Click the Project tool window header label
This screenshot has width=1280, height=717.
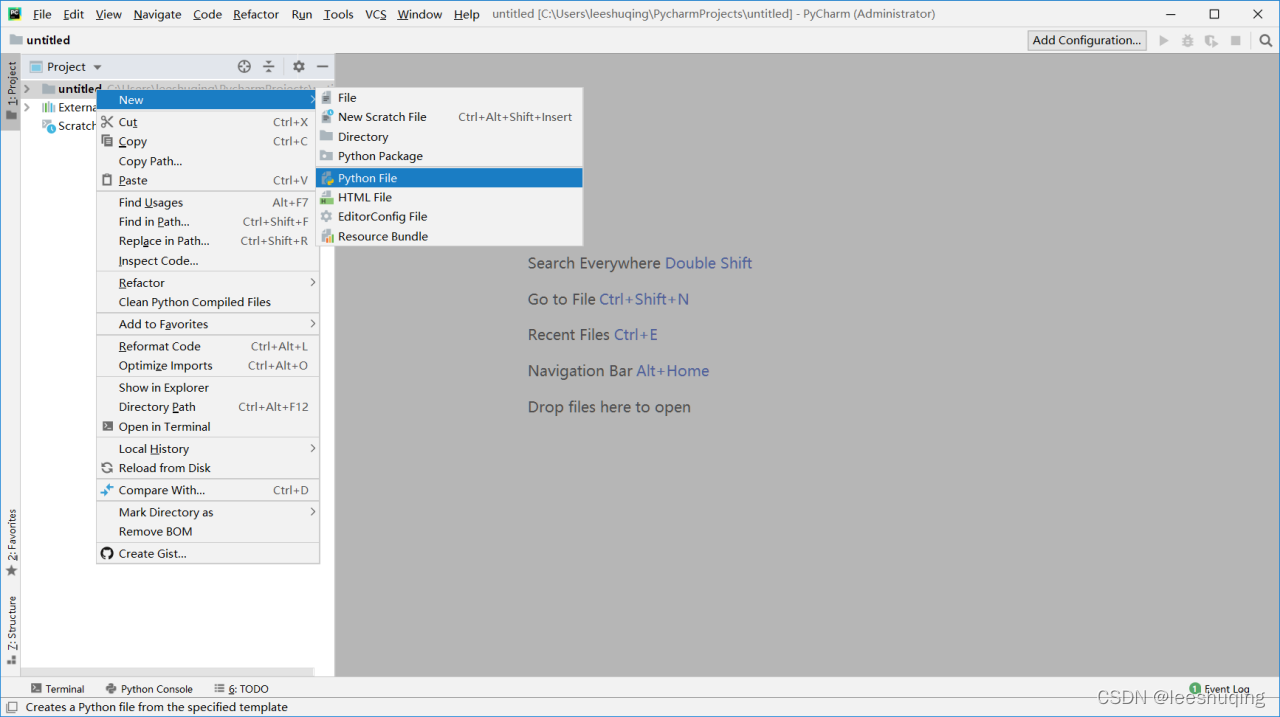pos(66,67)
